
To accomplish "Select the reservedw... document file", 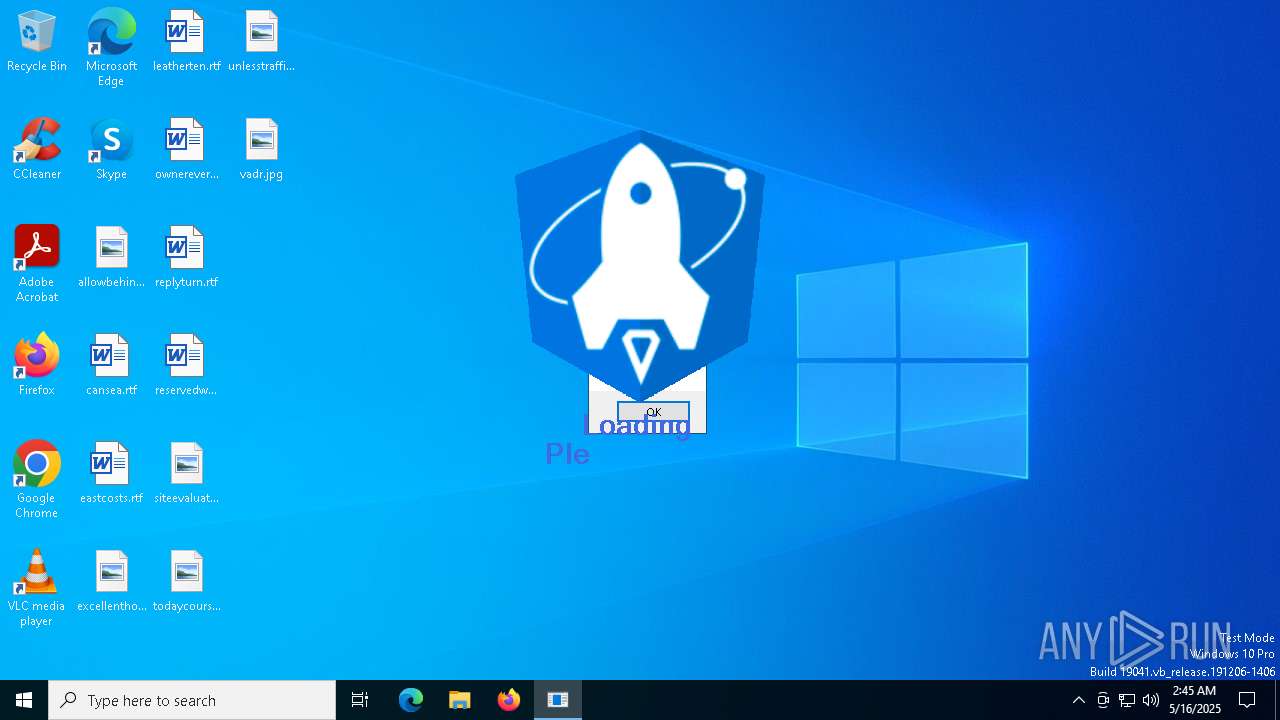I will (x=186, y=366).
